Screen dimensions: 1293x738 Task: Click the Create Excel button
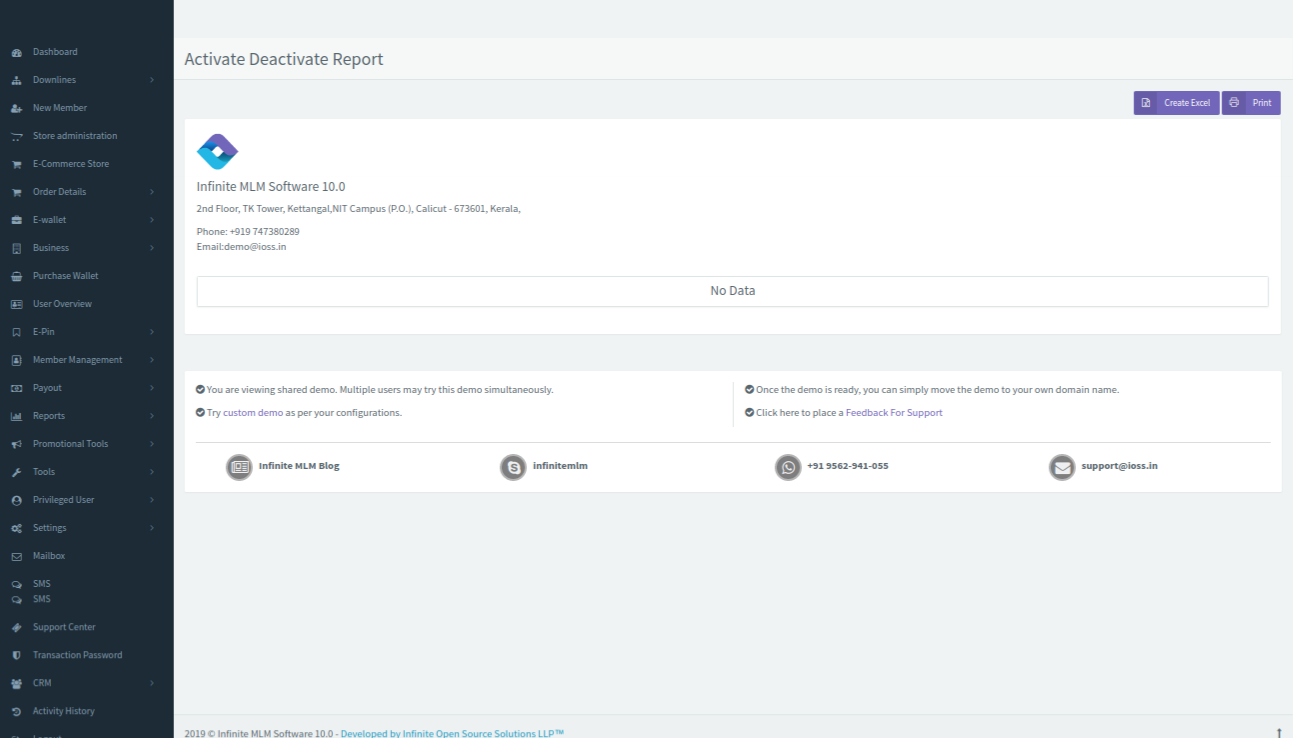point(1176,103)
